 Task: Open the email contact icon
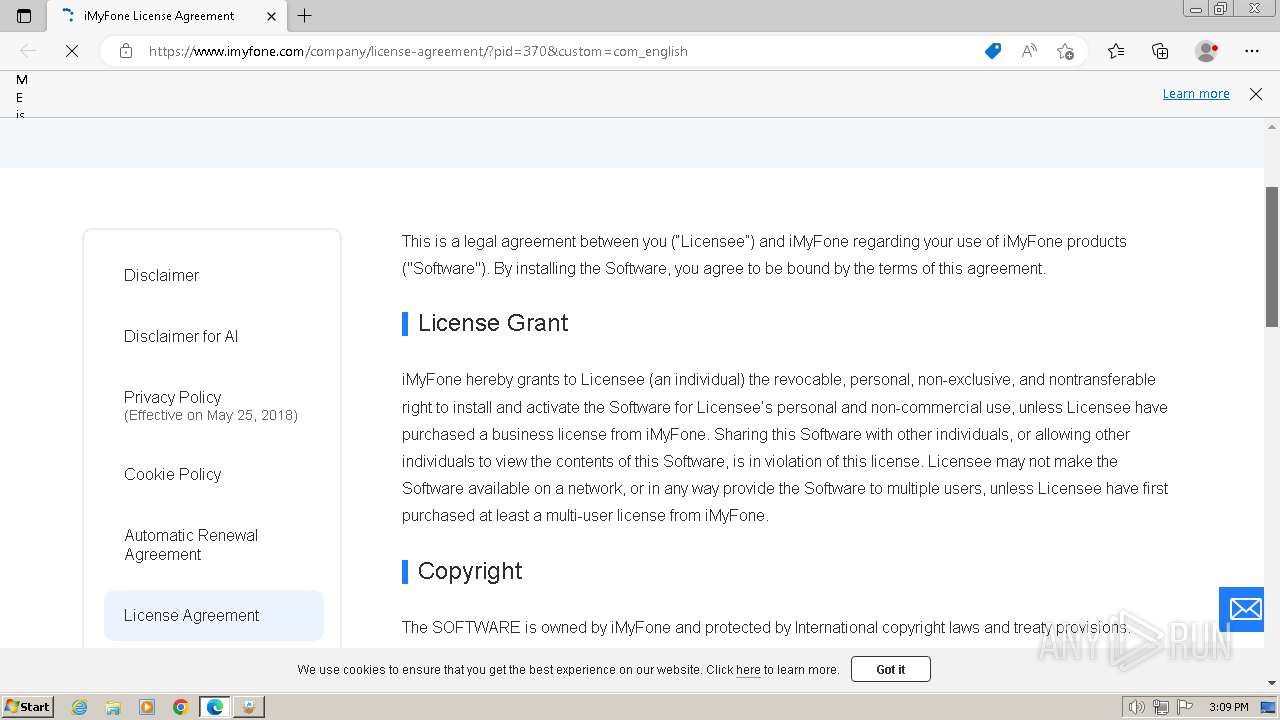point(1245,609)
